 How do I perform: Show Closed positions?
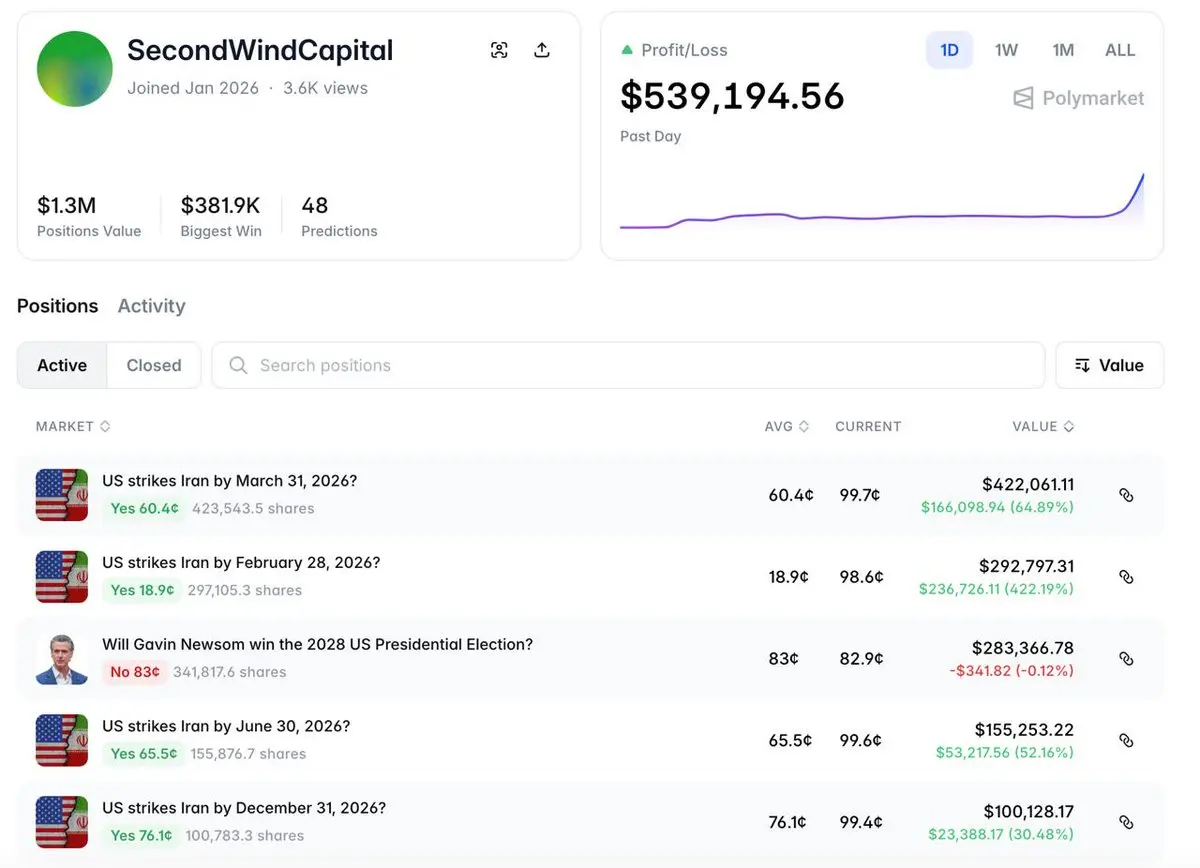(x=154, y=365)
